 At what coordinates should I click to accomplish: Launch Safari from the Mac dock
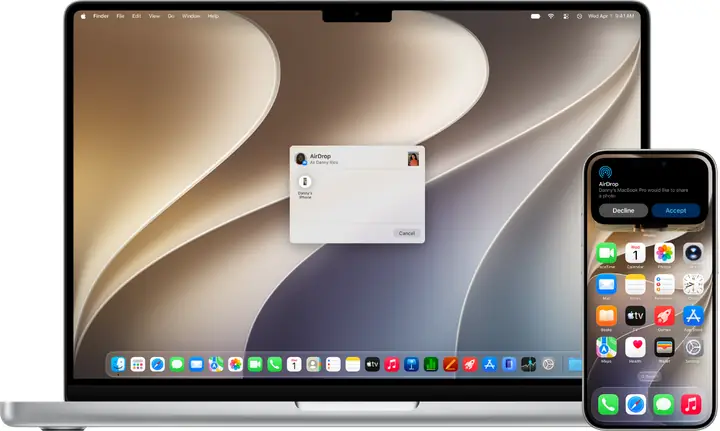click(x=157, y=364)
